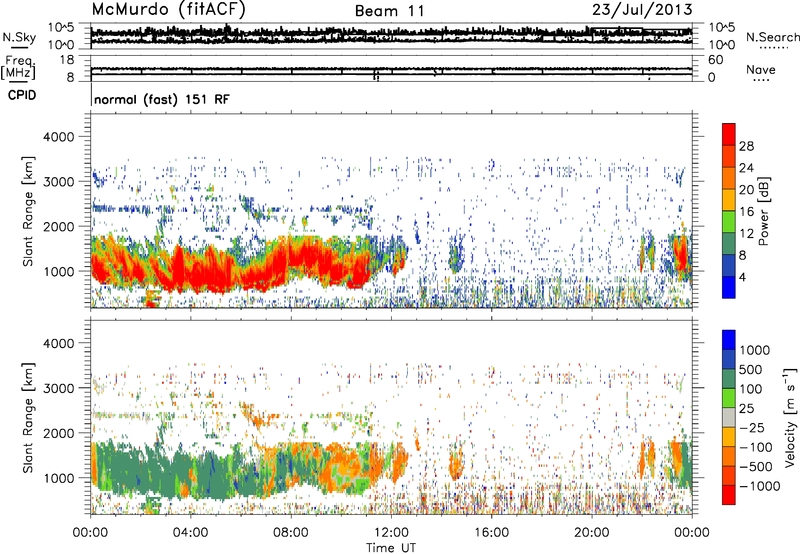Image resolution: width=800 pixels, height=554 pixels.
Task: Click the '4' Power scale value
Action: click(743, 277)
